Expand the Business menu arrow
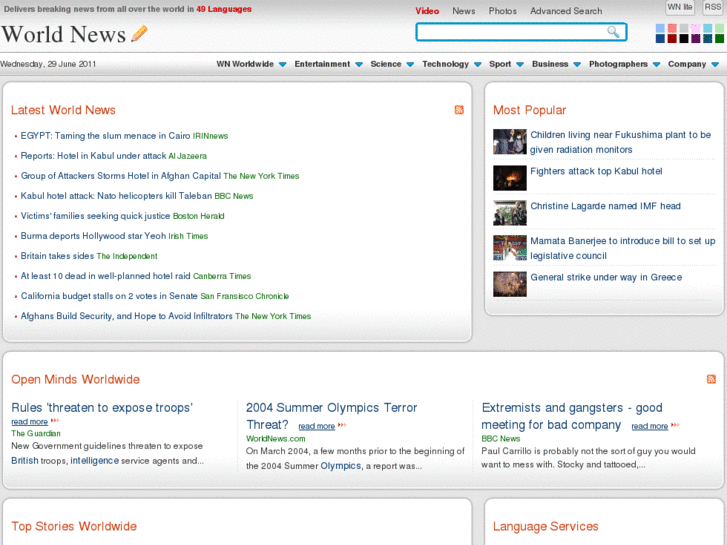The image size is (727, 545). pyautogui.click(x=577, y=64)
